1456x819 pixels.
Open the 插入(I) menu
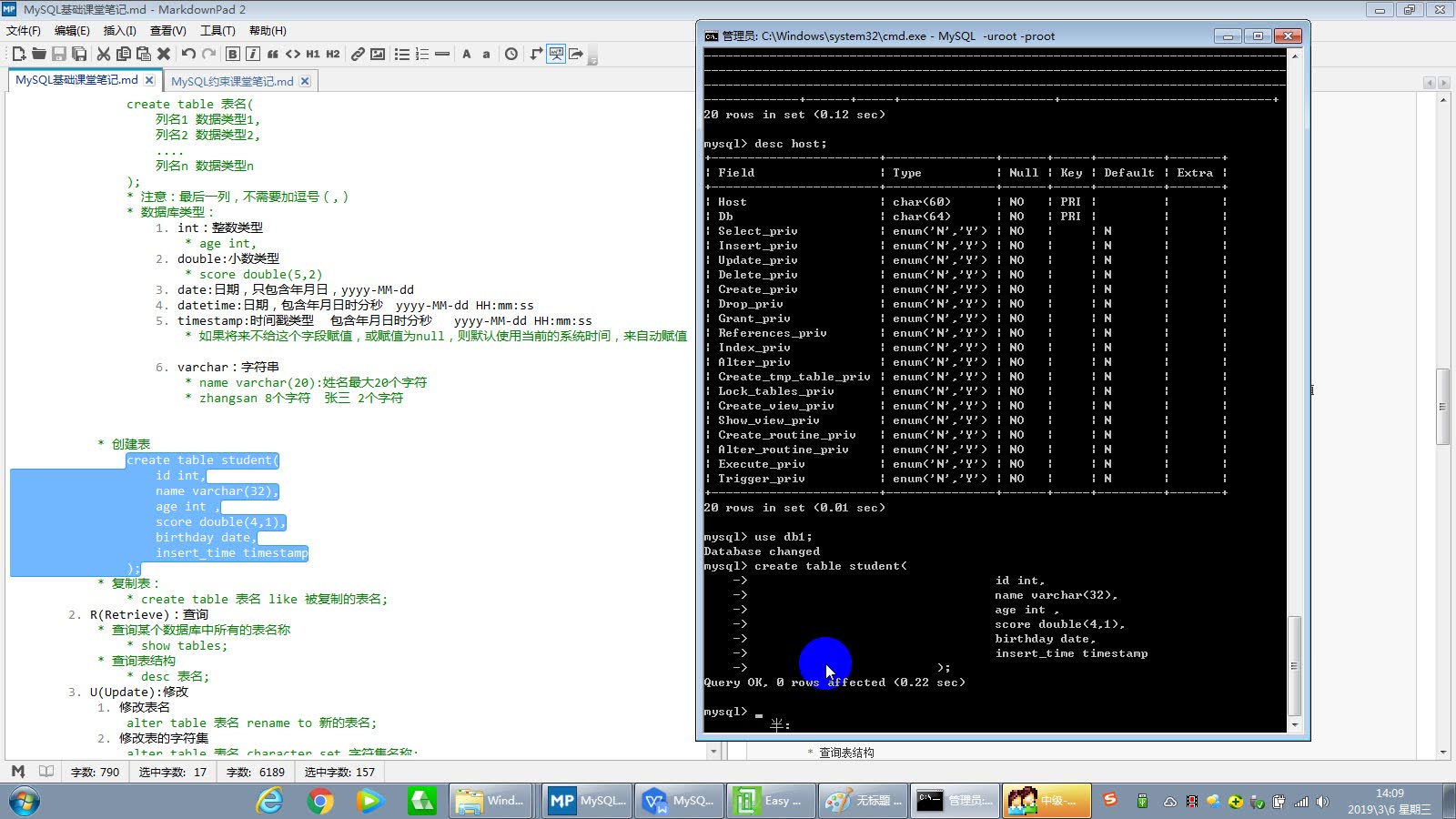119,30
